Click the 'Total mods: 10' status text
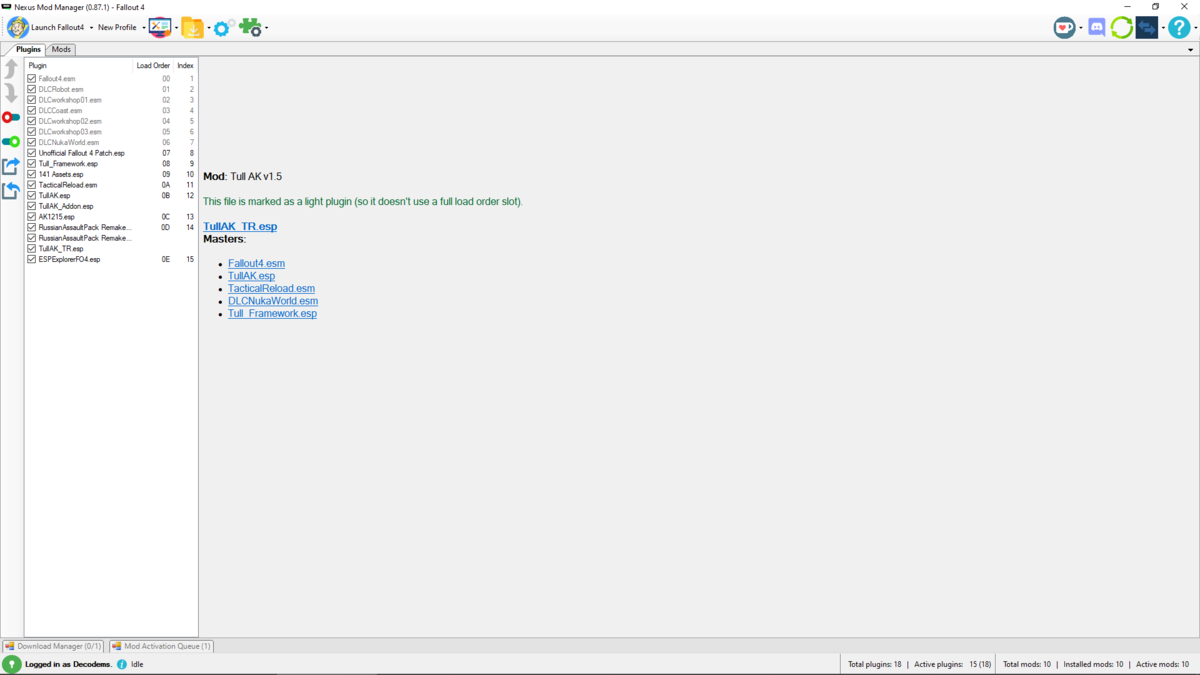 click(x=1027, y=664)
